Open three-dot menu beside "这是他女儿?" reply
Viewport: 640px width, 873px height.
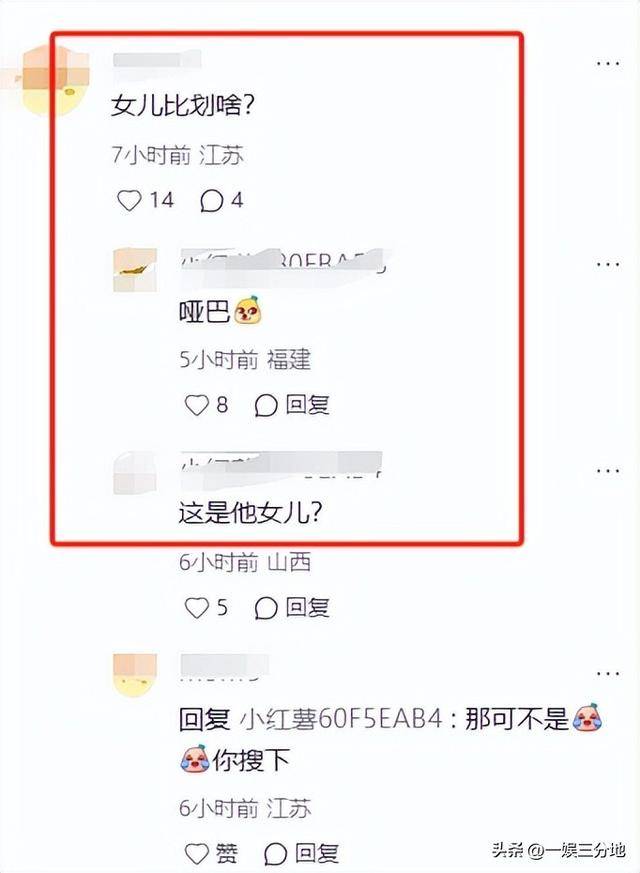[x=608, y=471]
